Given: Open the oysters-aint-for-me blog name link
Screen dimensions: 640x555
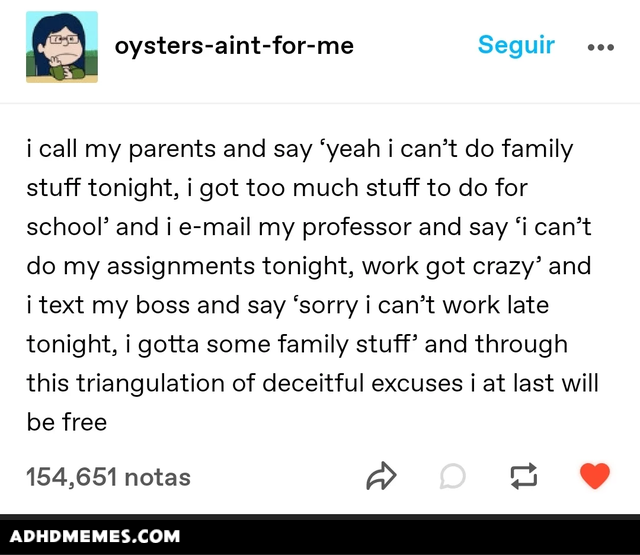Looking at the screenshot, I should click(234, 46).
